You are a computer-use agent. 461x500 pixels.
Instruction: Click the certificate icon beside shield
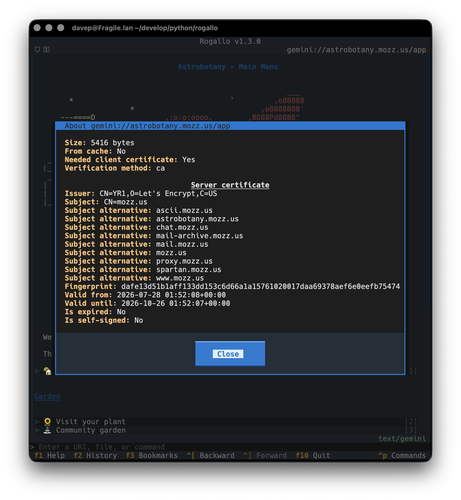46,49
